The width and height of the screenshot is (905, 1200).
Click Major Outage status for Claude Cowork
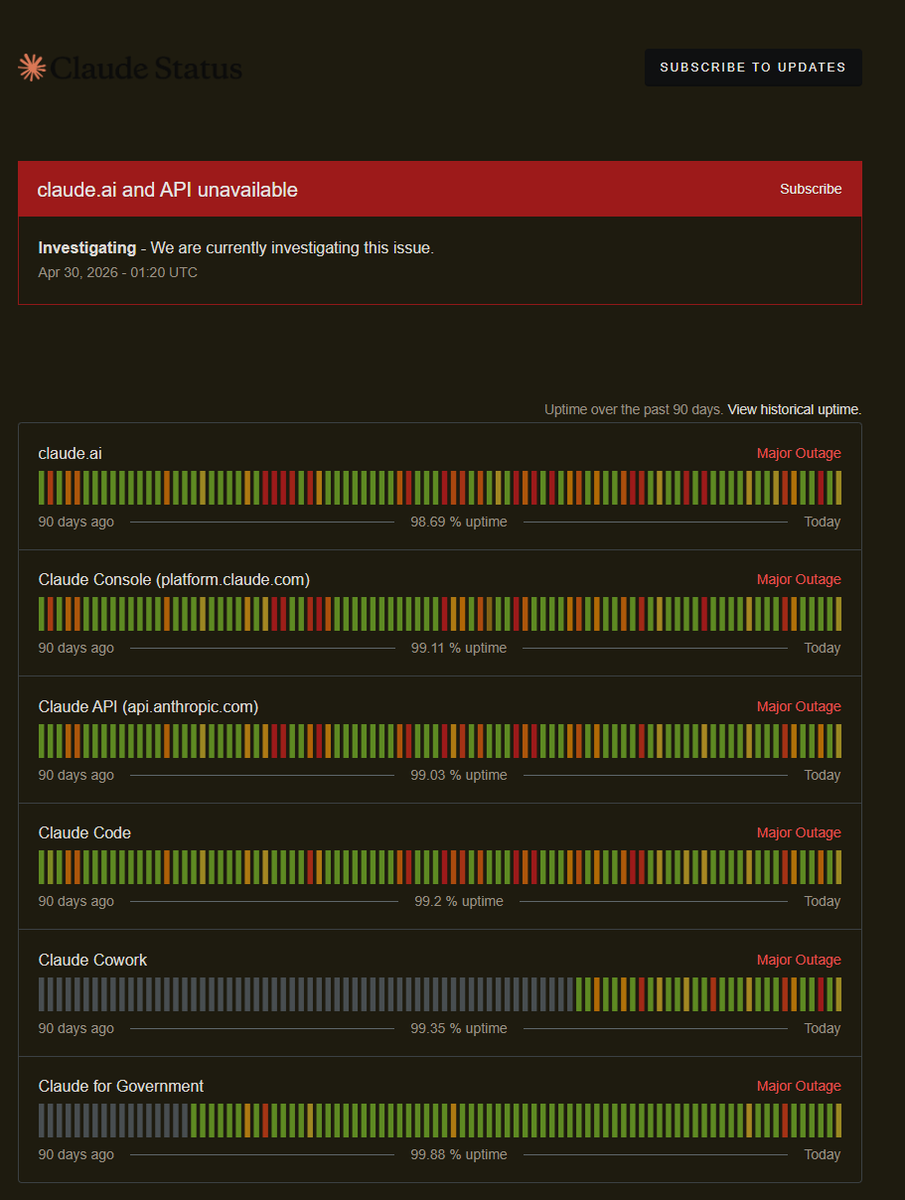799,960
